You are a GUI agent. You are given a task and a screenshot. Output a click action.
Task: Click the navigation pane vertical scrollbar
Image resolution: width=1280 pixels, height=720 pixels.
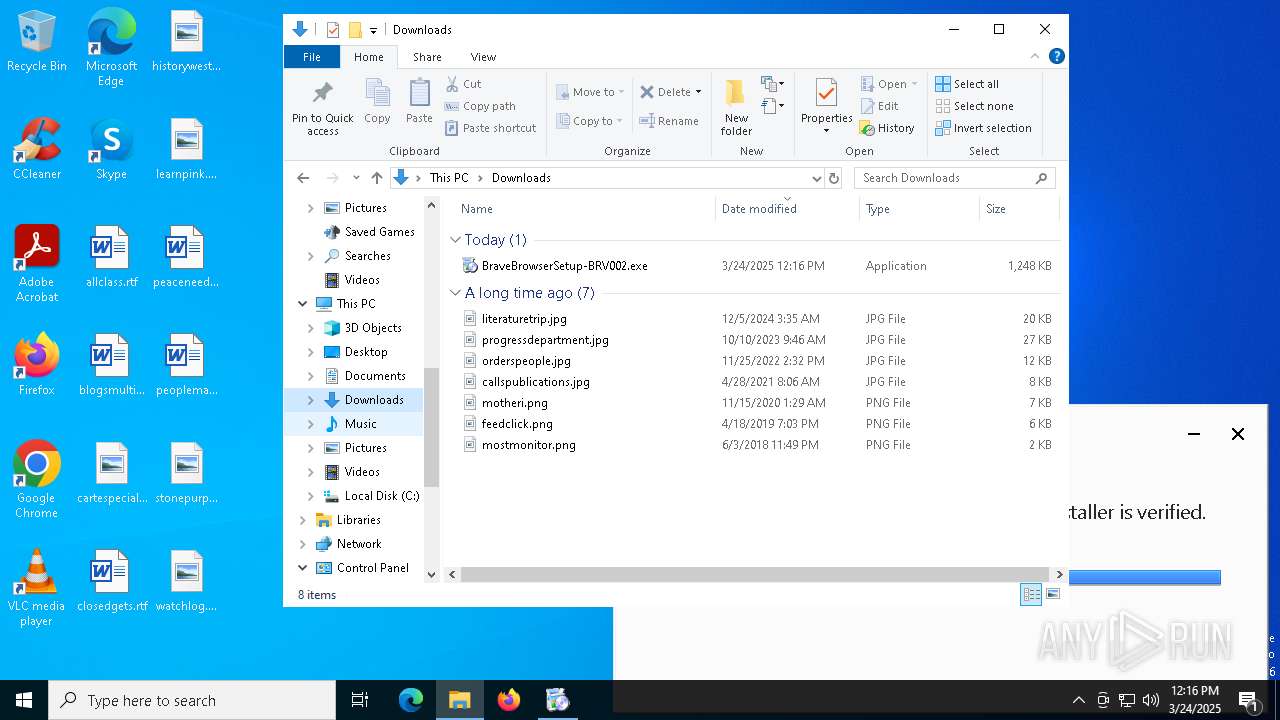pos(432,426)
